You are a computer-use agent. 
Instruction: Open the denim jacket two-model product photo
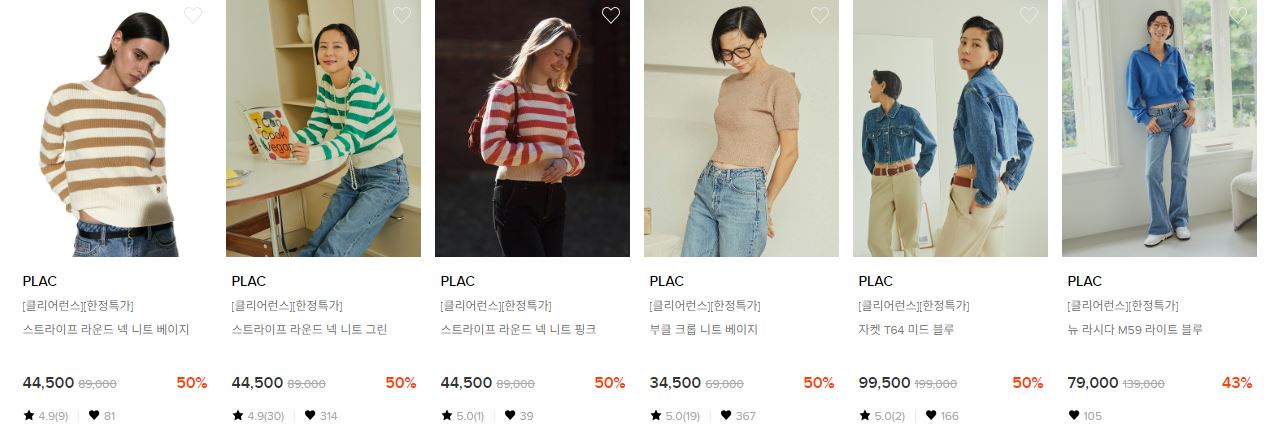950,128
